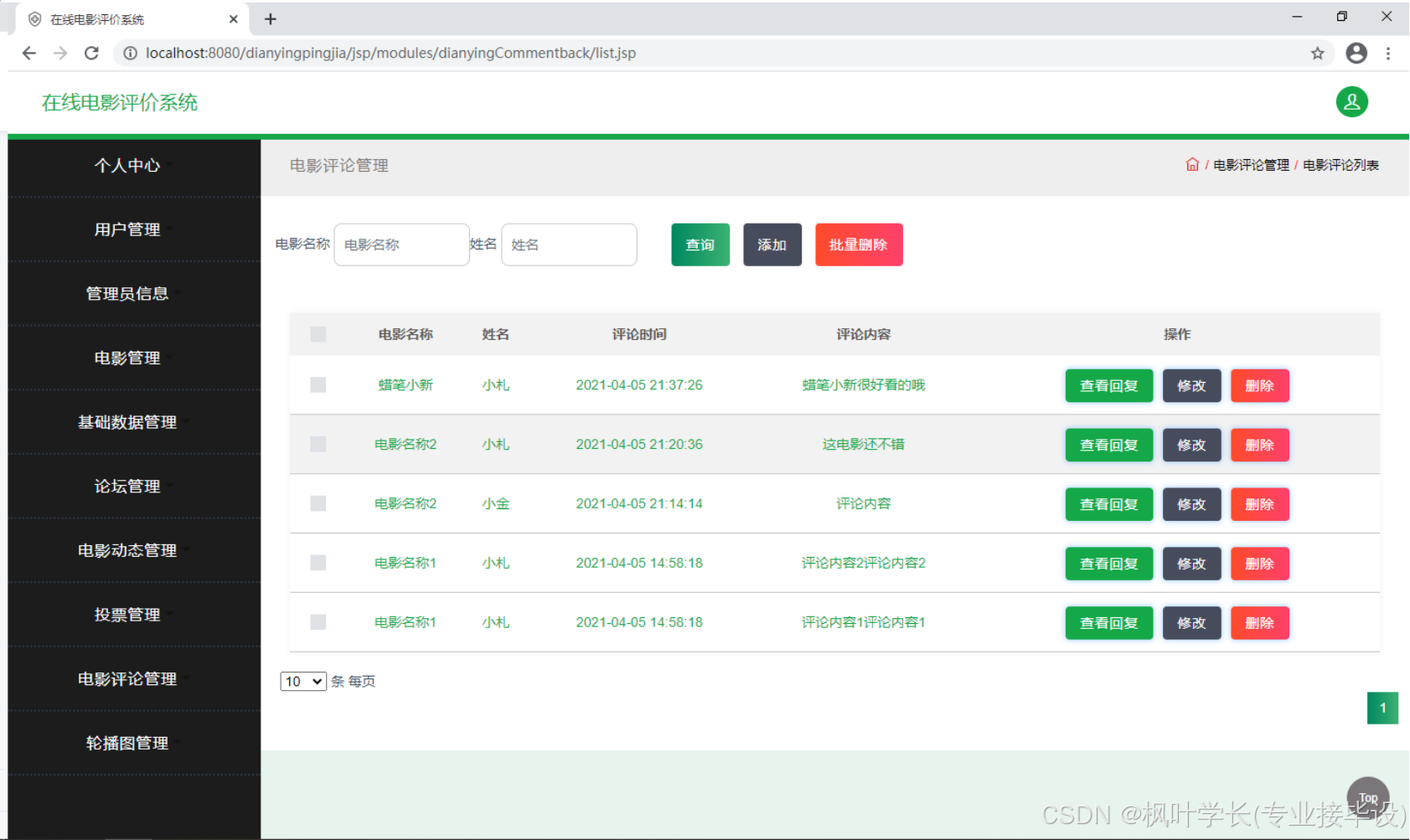1410x840 pixels.
Task: Edit the 蜡笔小新 comment row
Action: (1191, 385)
